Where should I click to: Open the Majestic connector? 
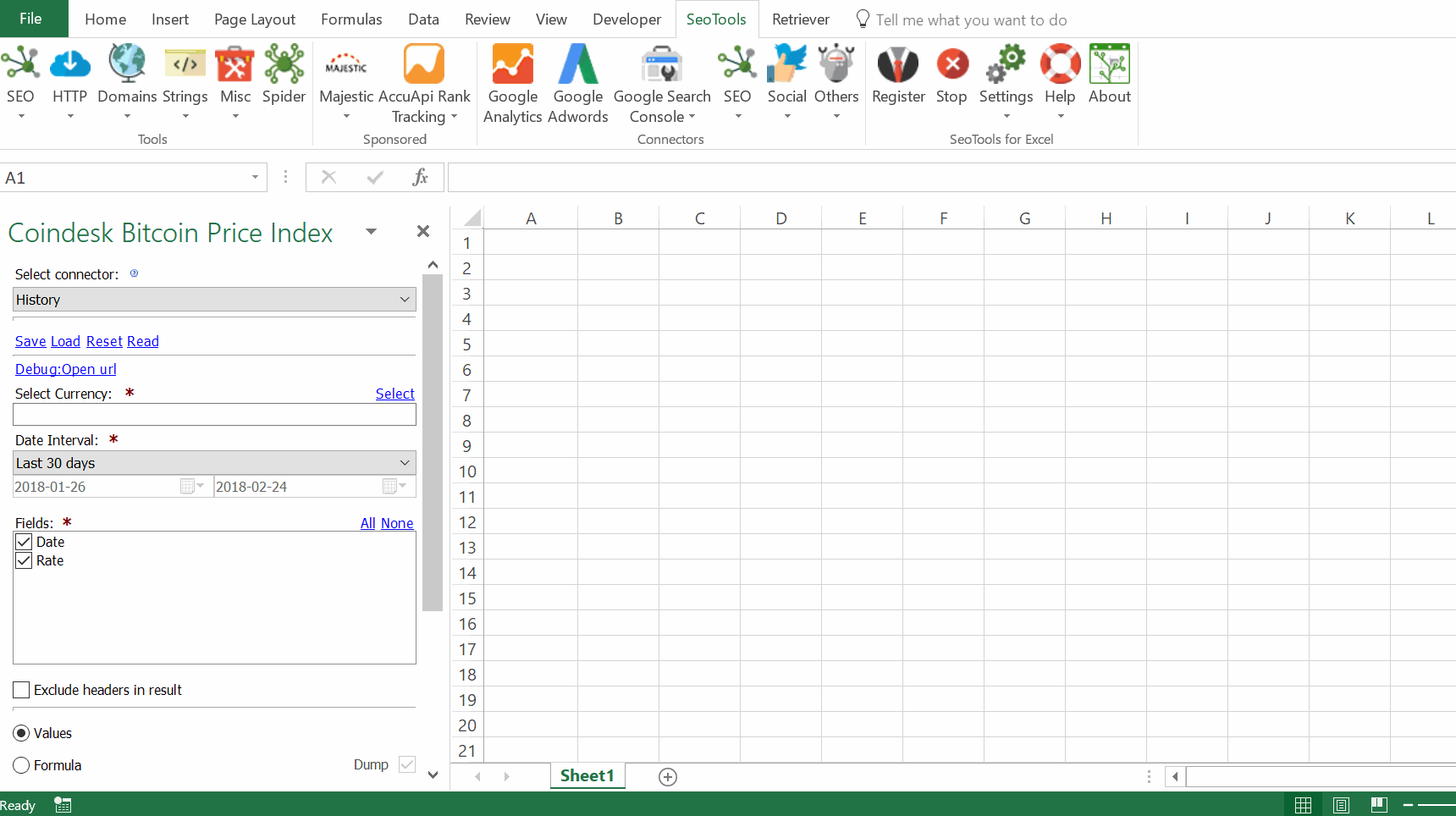346,64
